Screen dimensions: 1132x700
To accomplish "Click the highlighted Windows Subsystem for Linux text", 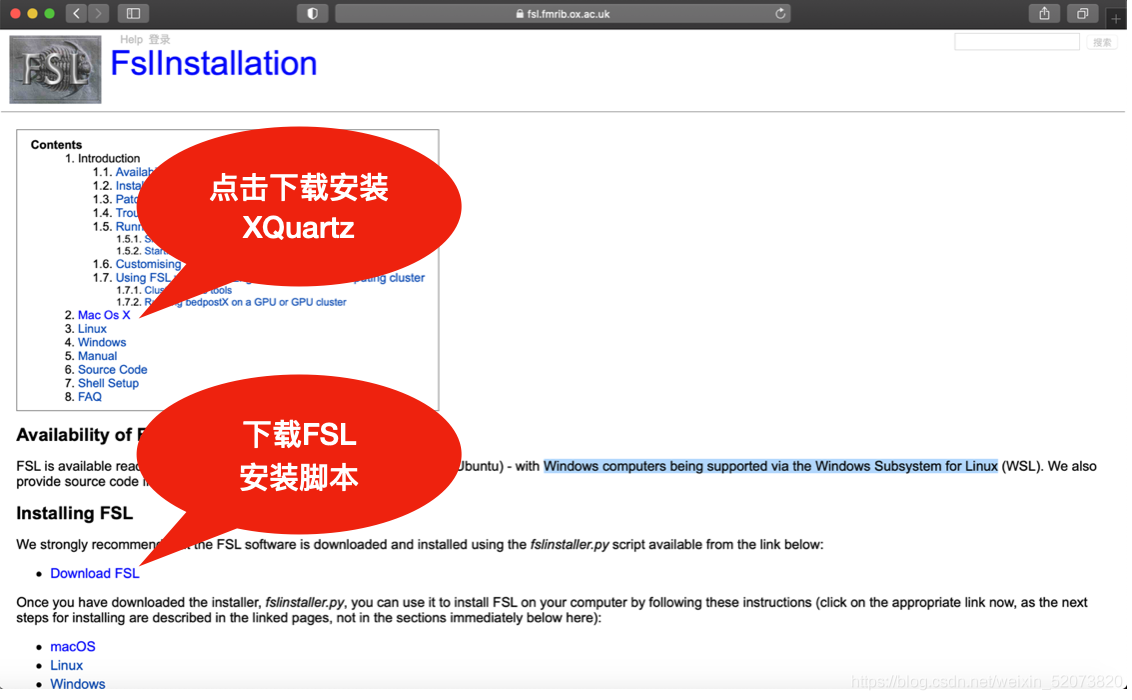I will point(771,466).
